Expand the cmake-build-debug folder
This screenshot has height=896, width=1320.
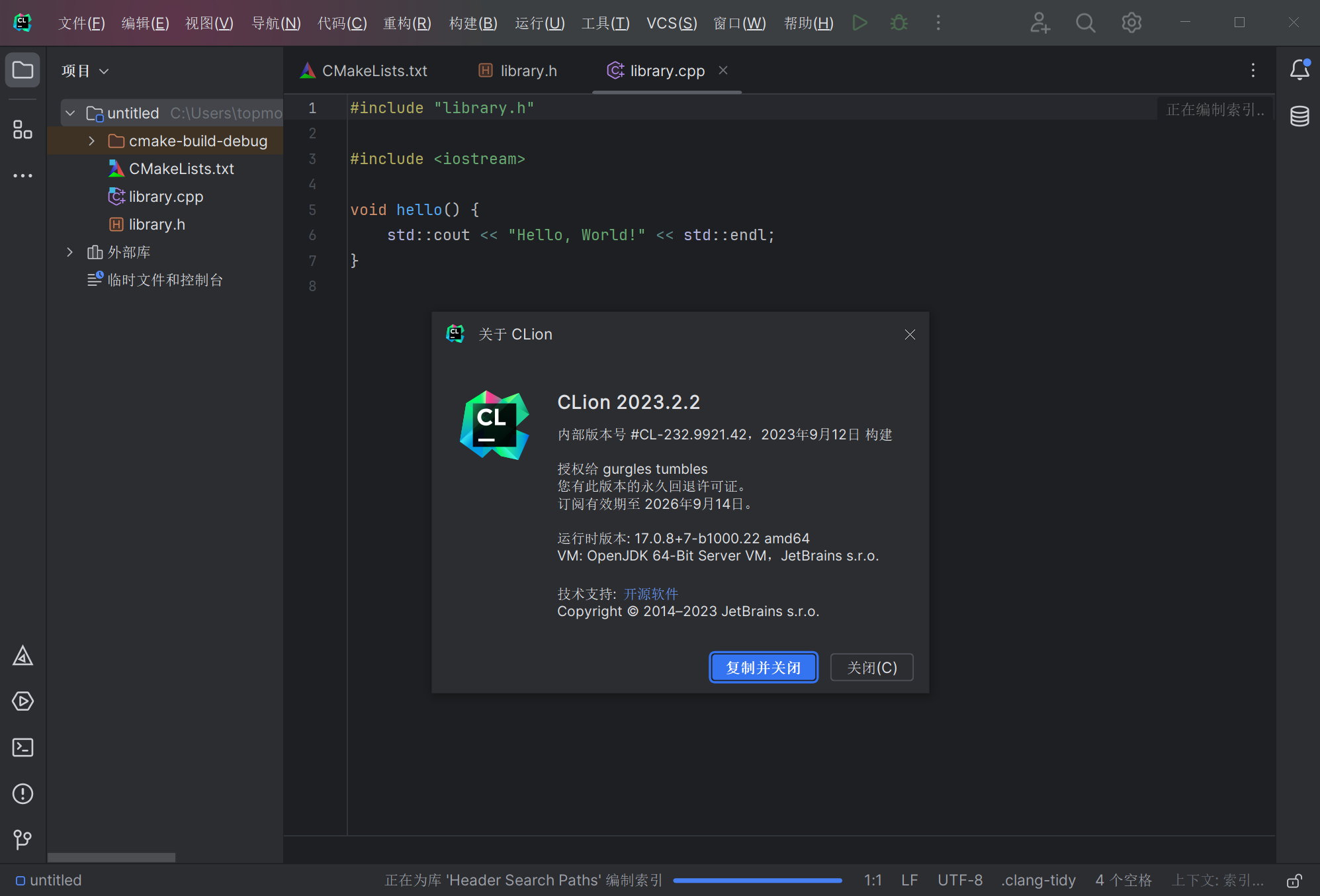click(91, 141)
